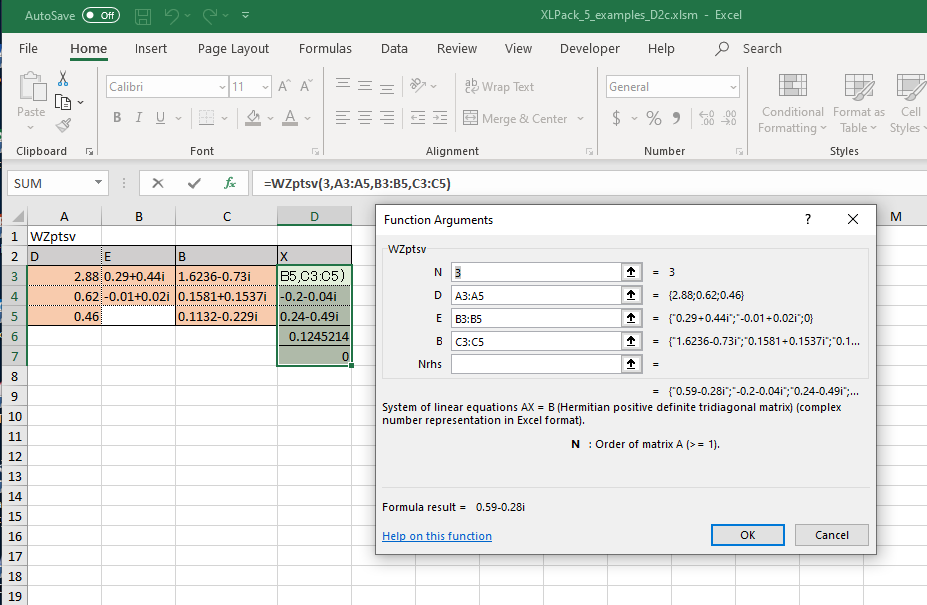
Task: Click the Cut scissors icon
Action: [x=63, y=78]
